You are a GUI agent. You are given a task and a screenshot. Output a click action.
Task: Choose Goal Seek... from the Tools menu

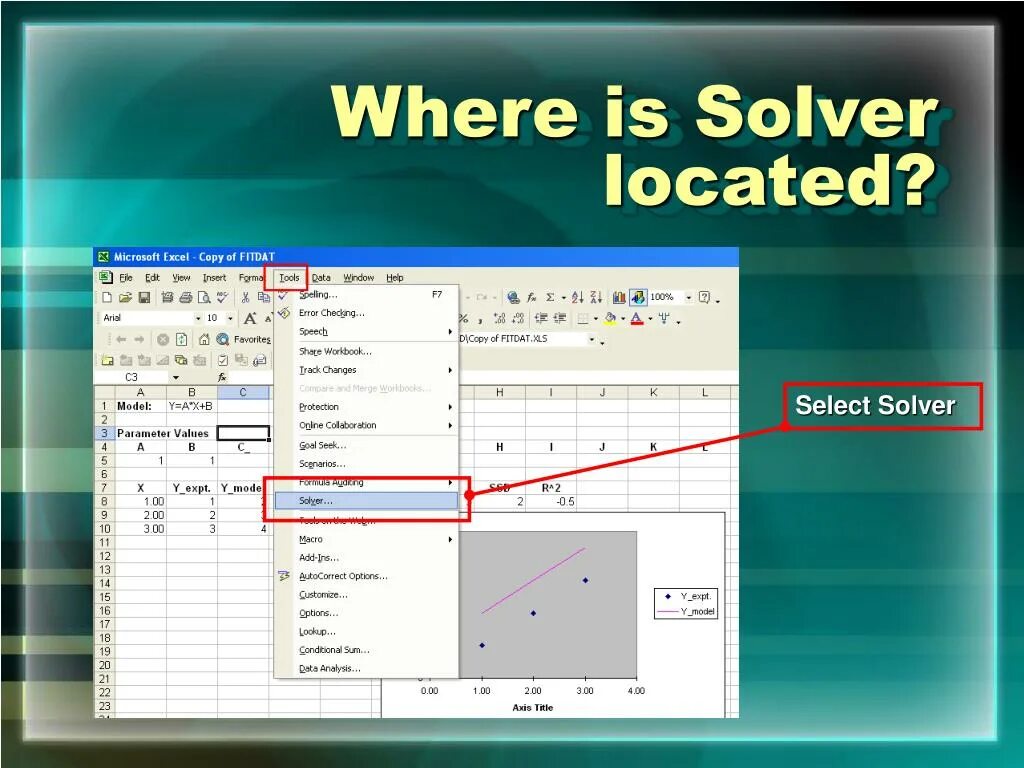tap(366, 445)
